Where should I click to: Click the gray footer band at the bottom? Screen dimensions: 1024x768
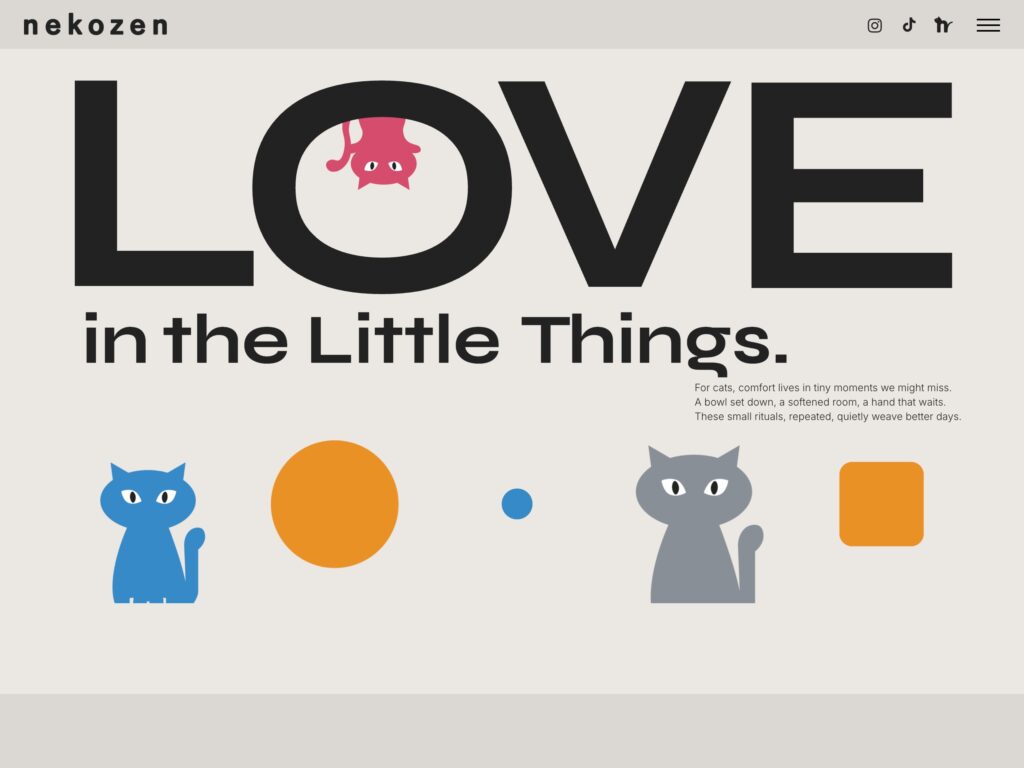512,731
